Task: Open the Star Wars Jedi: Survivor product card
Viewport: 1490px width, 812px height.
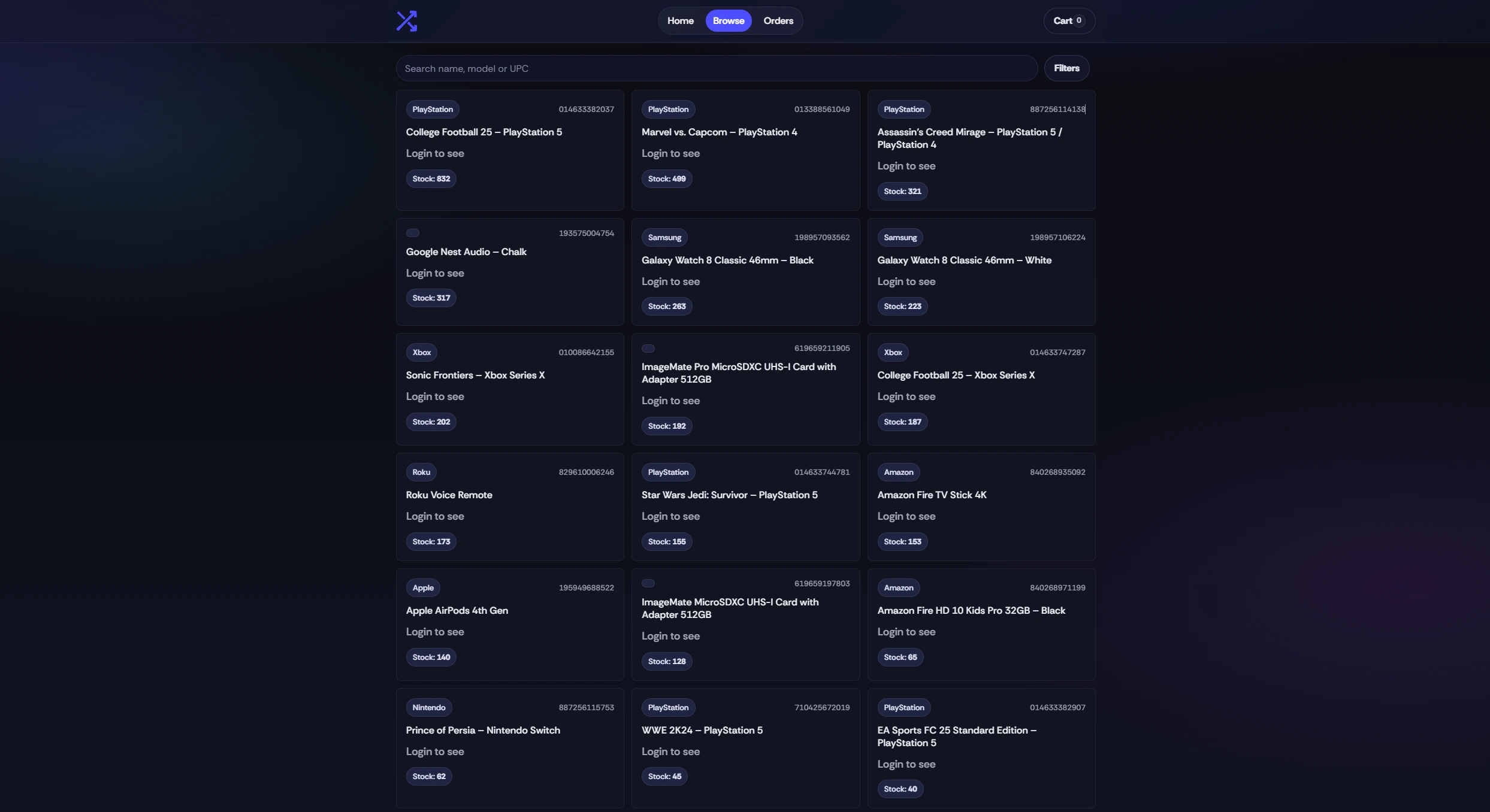Action: [729, 495]
